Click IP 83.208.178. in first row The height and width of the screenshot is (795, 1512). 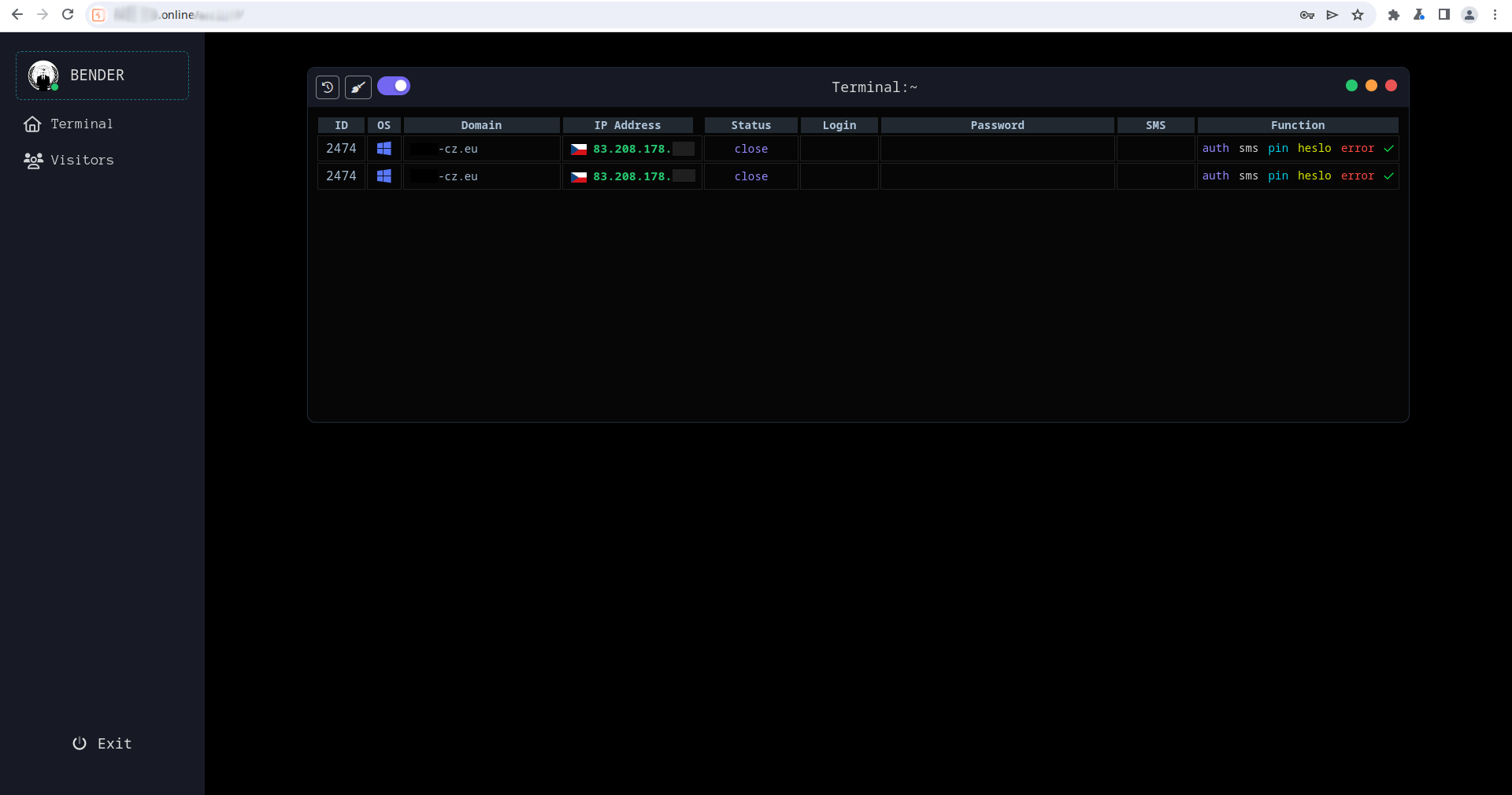632,149
